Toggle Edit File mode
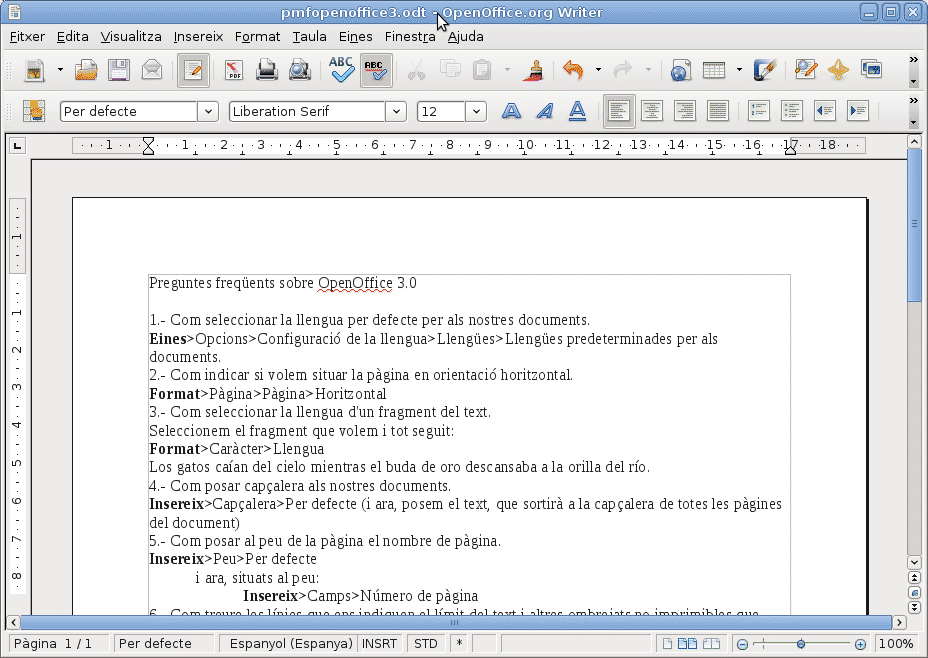The width and height of the screenshot is (928, 658). click(193, 70)
